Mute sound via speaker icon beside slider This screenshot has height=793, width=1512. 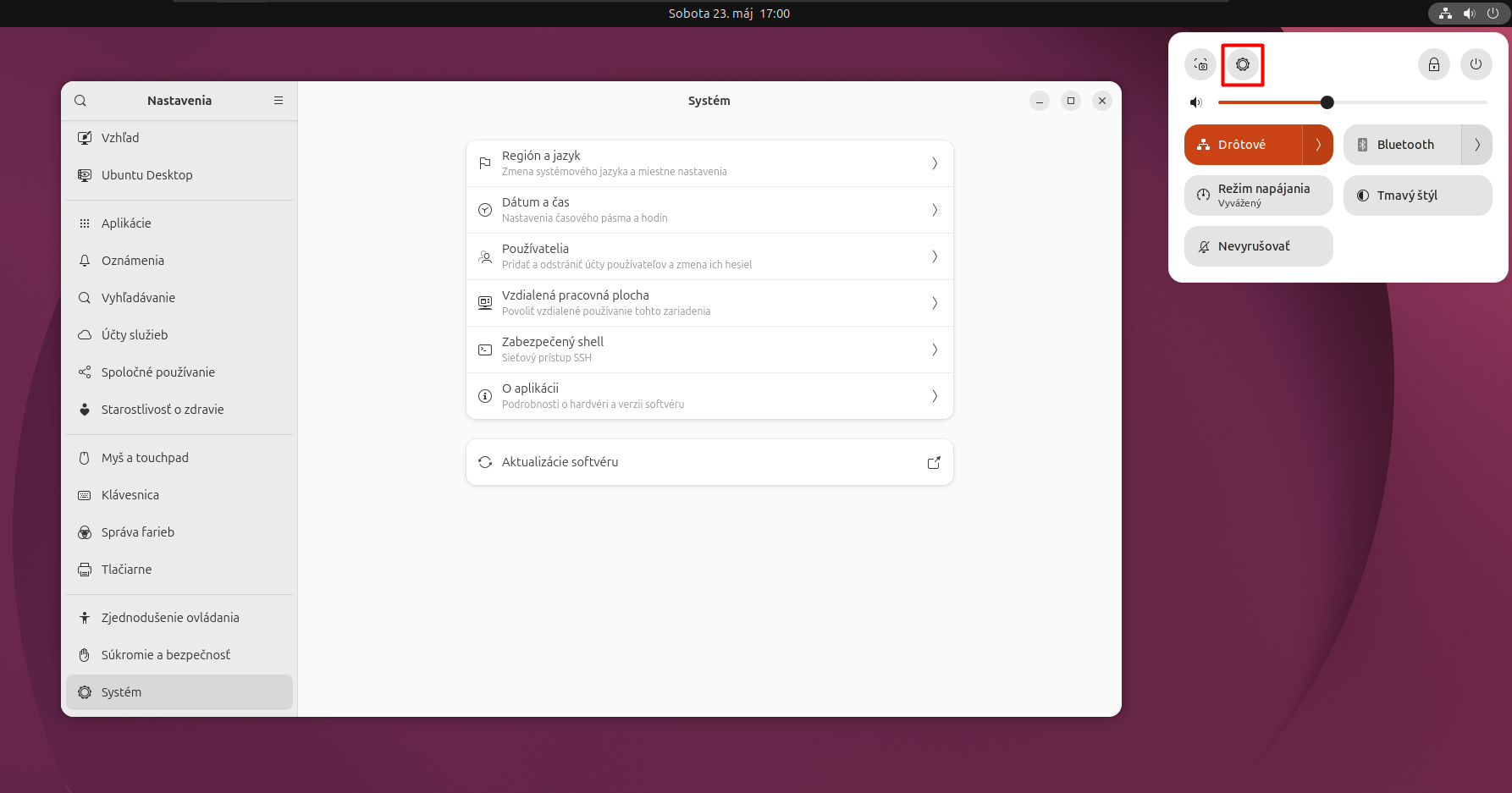(1196, 102)
